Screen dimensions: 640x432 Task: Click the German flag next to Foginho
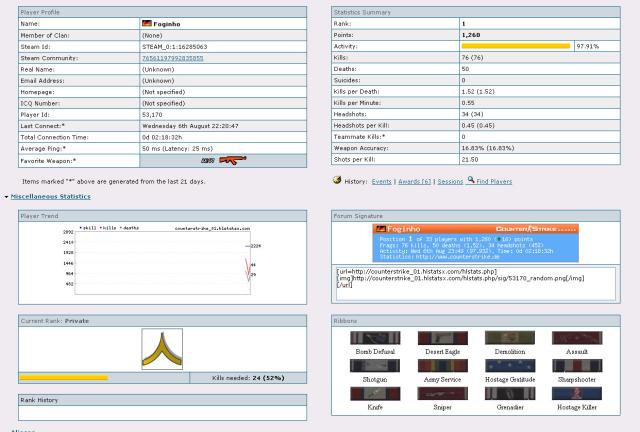coord(149,22)
